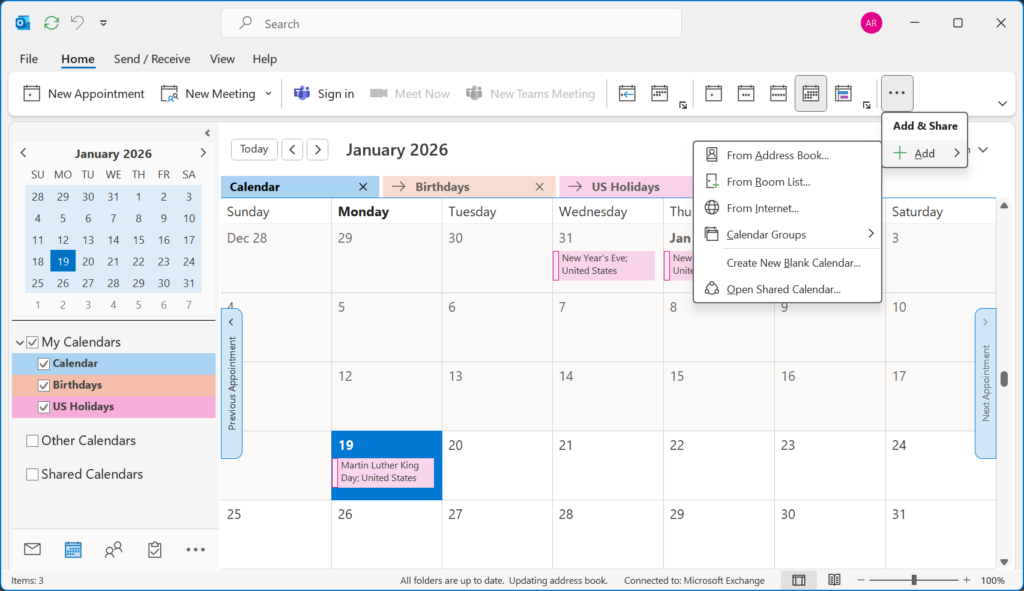Select the Schedule View icon
The height and width of the screenshot is (591, 1024).
843,93
